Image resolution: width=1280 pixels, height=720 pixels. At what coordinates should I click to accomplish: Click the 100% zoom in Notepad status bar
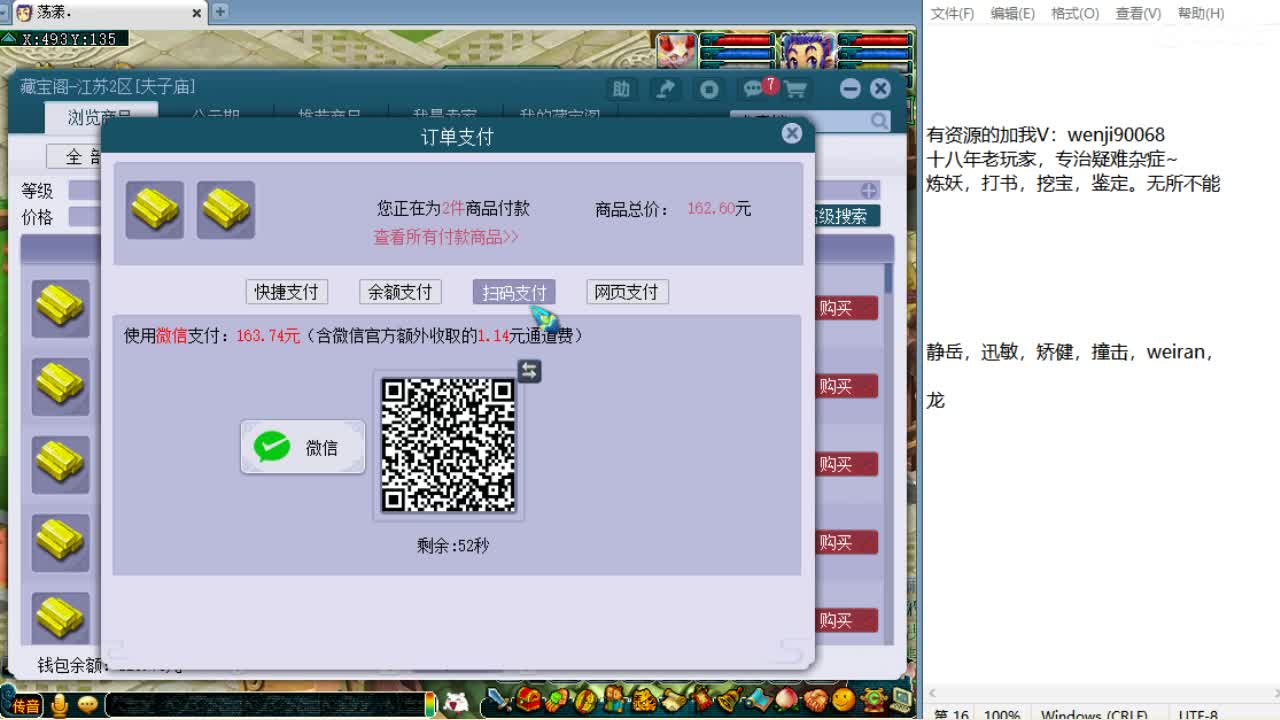pyautogui.click(x=1002, y=714)
